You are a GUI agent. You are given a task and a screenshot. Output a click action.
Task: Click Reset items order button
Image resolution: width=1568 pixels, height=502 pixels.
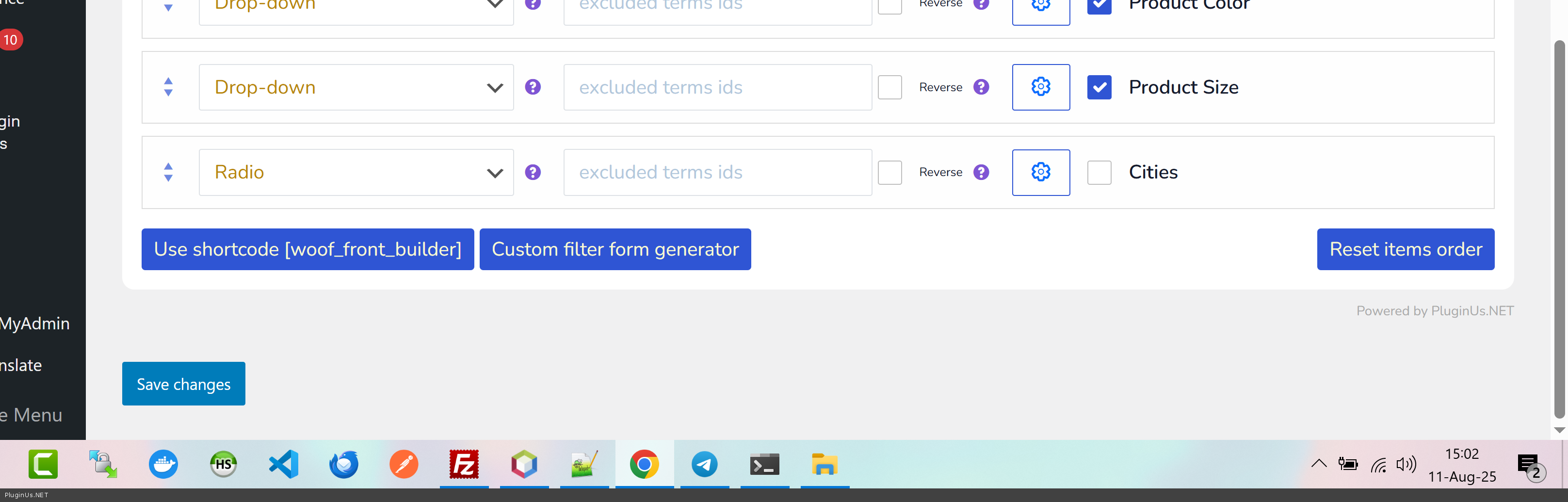pos(1405,249)
